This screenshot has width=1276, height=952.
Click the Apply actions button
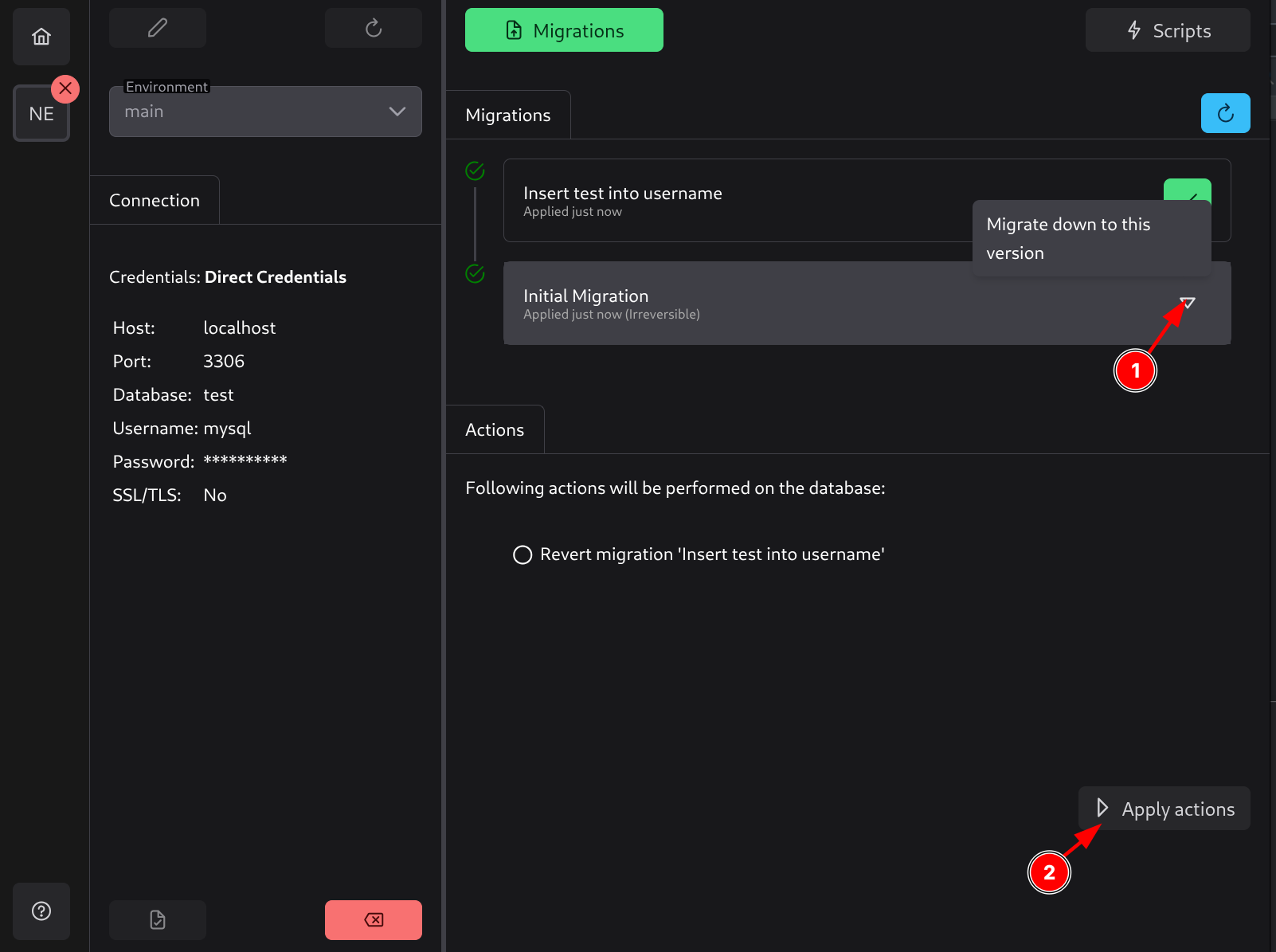pos(1164,809)
